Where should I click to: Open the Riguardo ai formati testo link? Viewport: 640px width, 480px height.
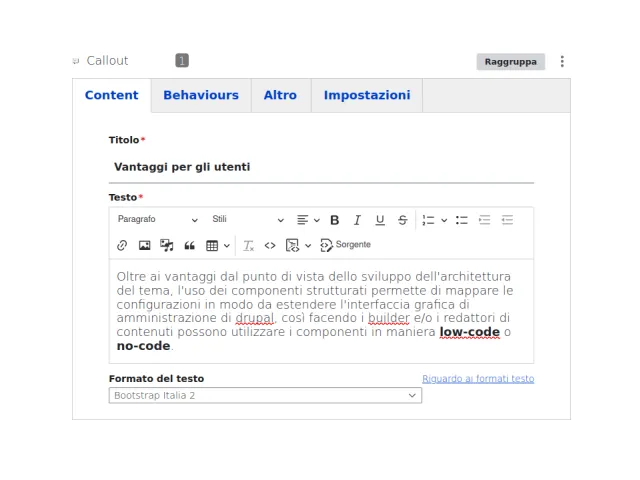pyautogui.click(x=478, y=379)
